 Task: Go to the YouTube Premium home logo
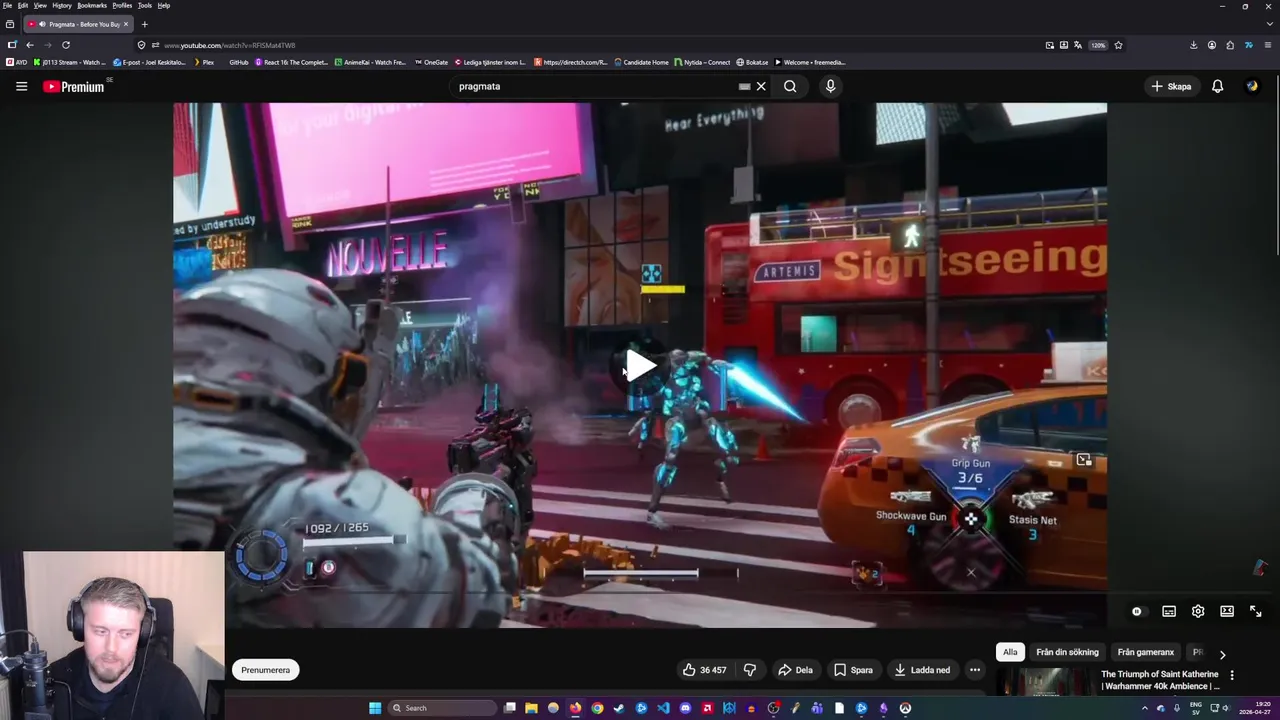[x=73, y=87]
